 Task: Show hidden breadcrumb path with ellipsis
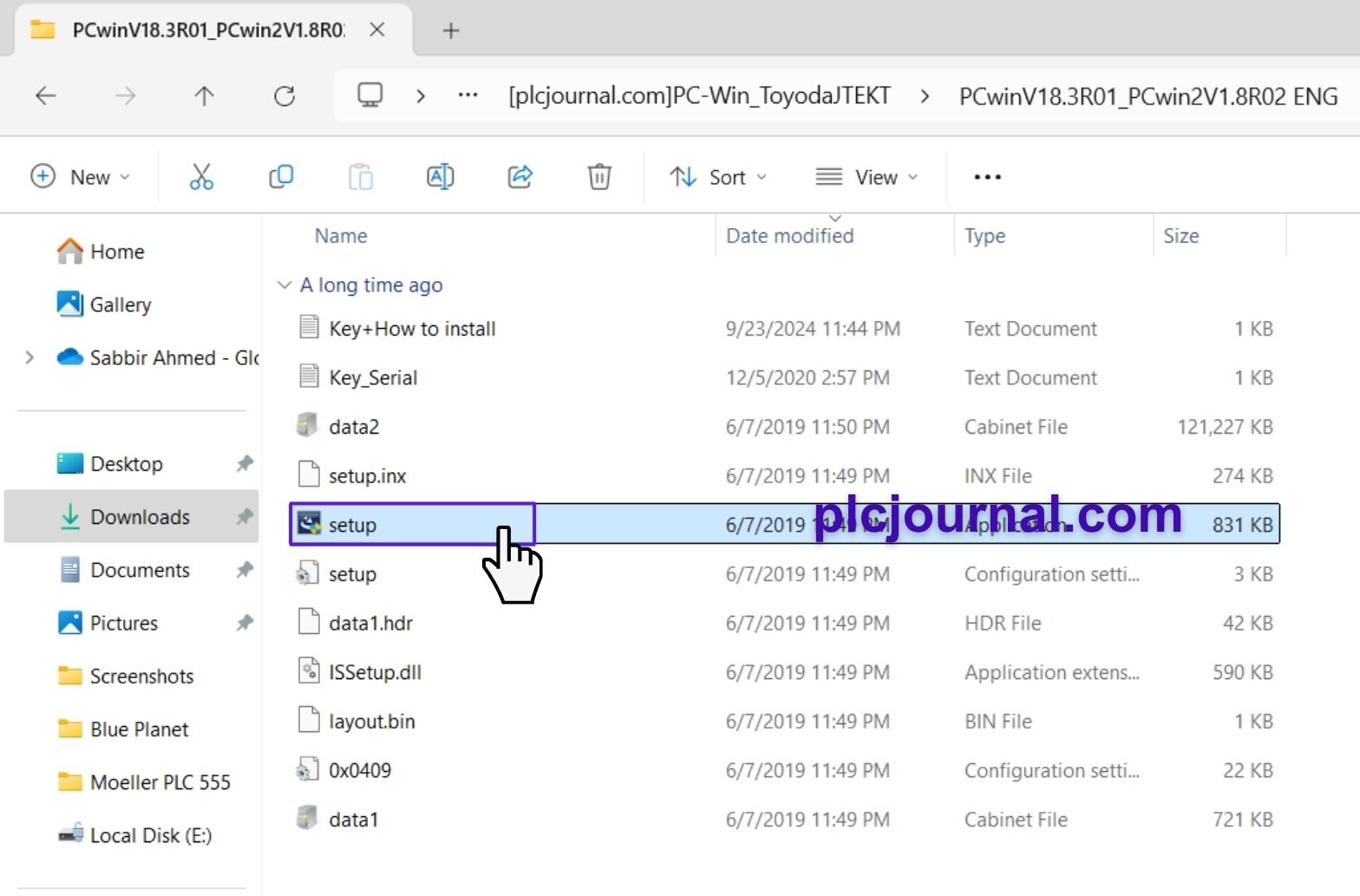click(468, 95)
